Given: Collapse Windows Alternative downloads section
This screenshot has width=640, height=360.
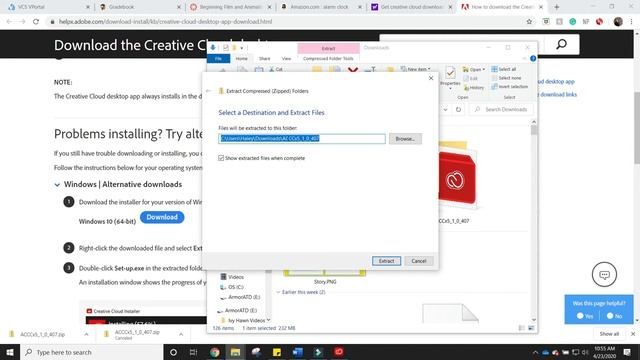Looking at the screenshot, I should pos(57,185).
